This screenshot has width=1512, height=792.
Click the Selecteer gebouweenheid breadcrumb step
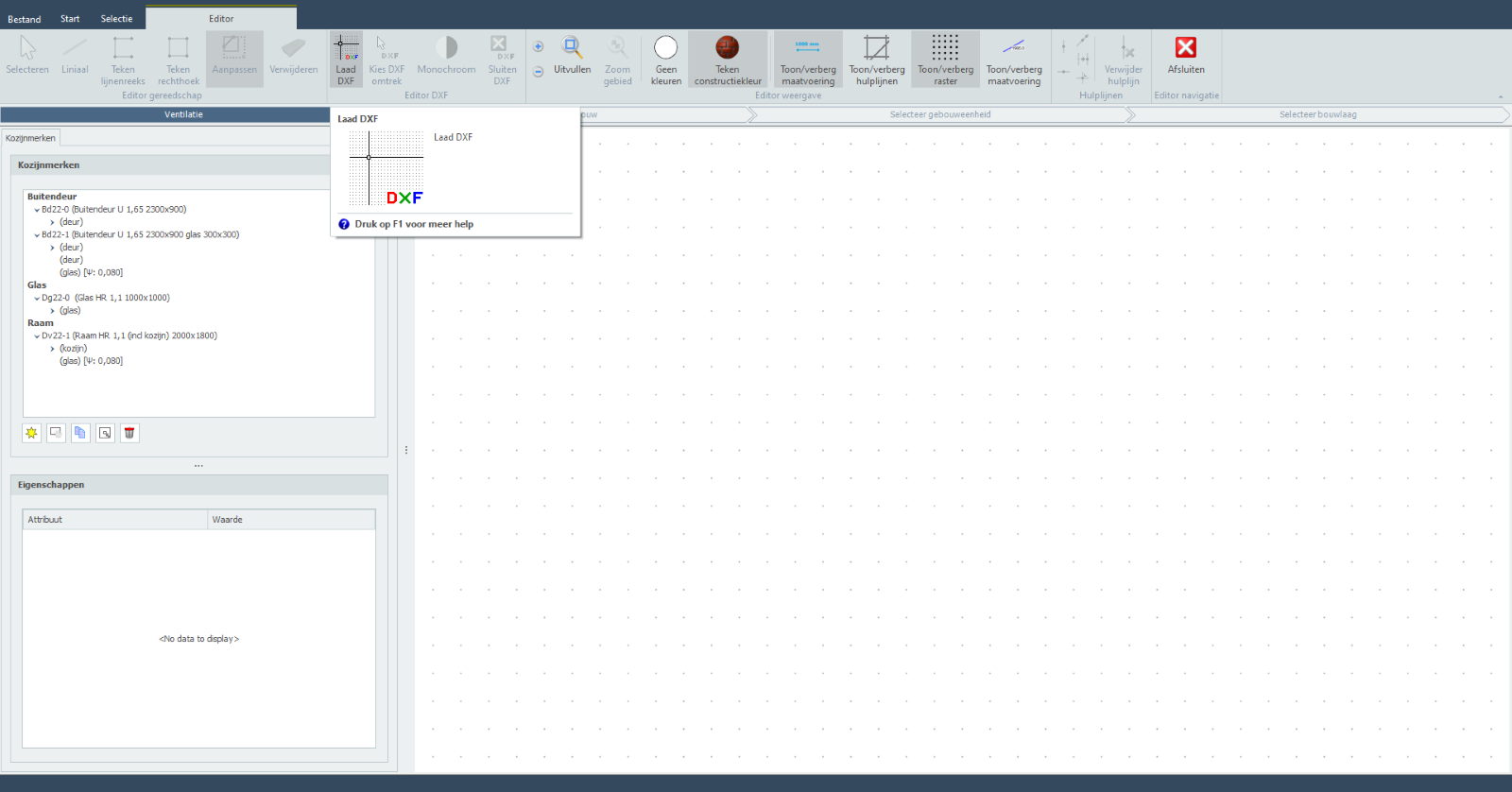pyautogui.click(x=939, y=114)
